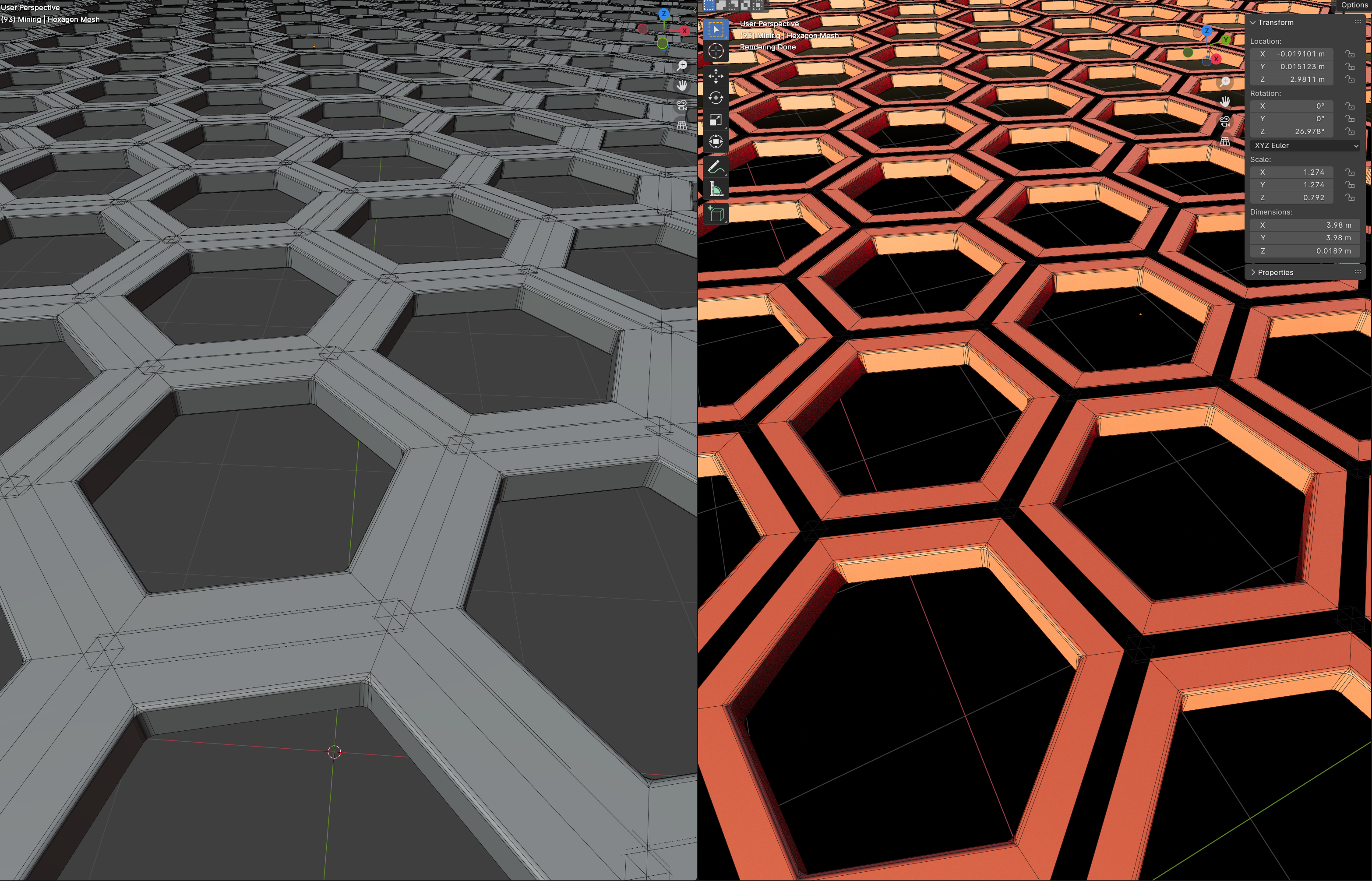Click 3D cursor in left viewport
This screenshot has width=1372, height=881.
(x=334, y=752)
